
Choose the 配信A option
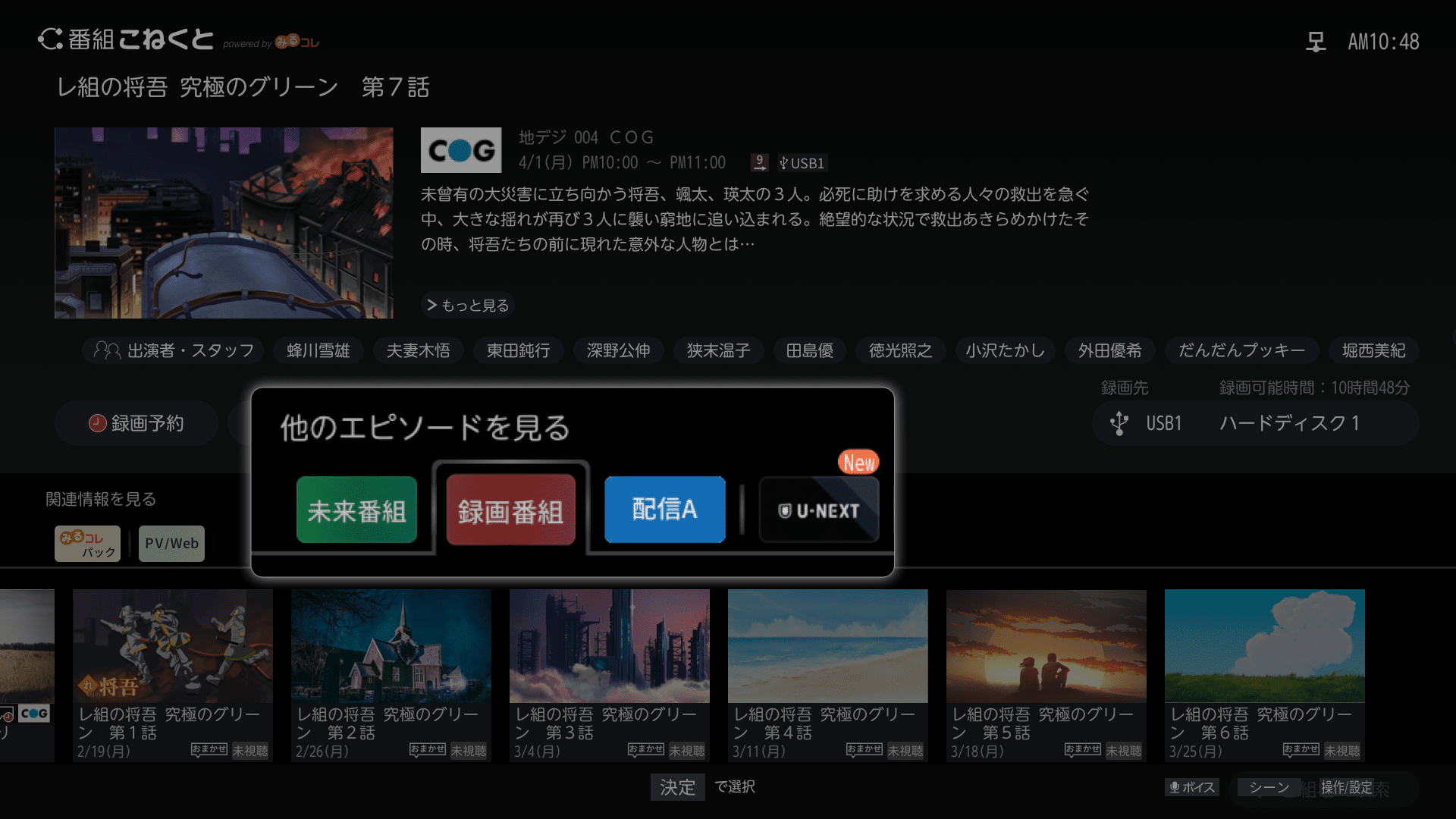[664, 510]
